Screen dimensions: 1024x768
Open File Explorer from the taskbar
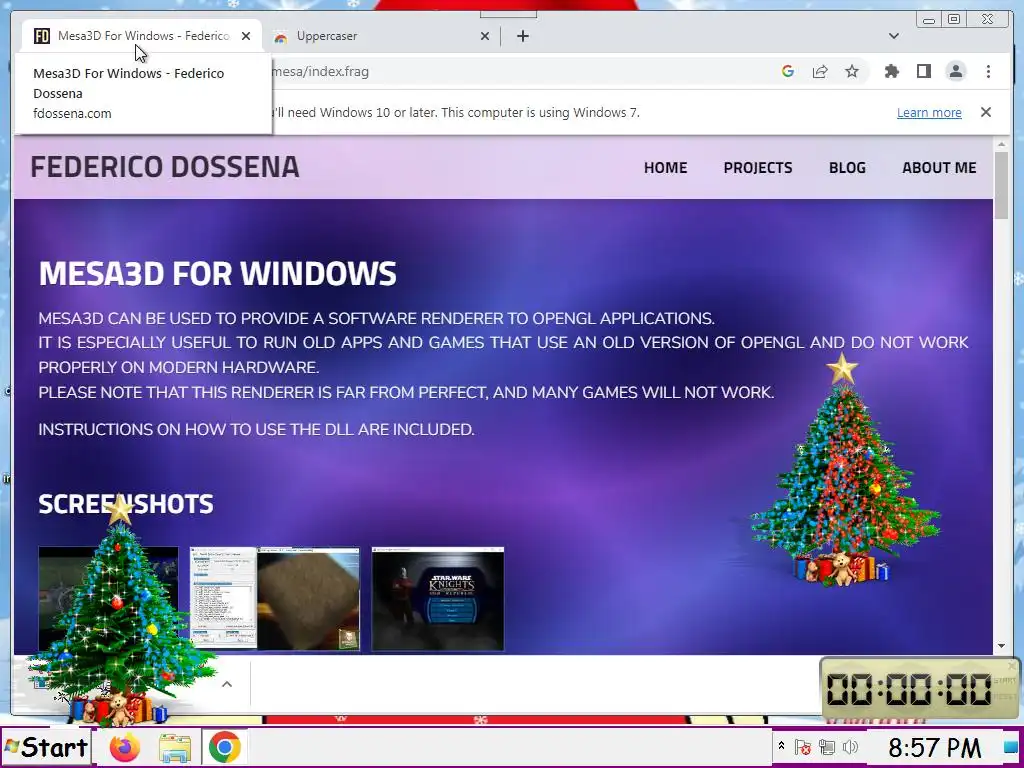175,747
